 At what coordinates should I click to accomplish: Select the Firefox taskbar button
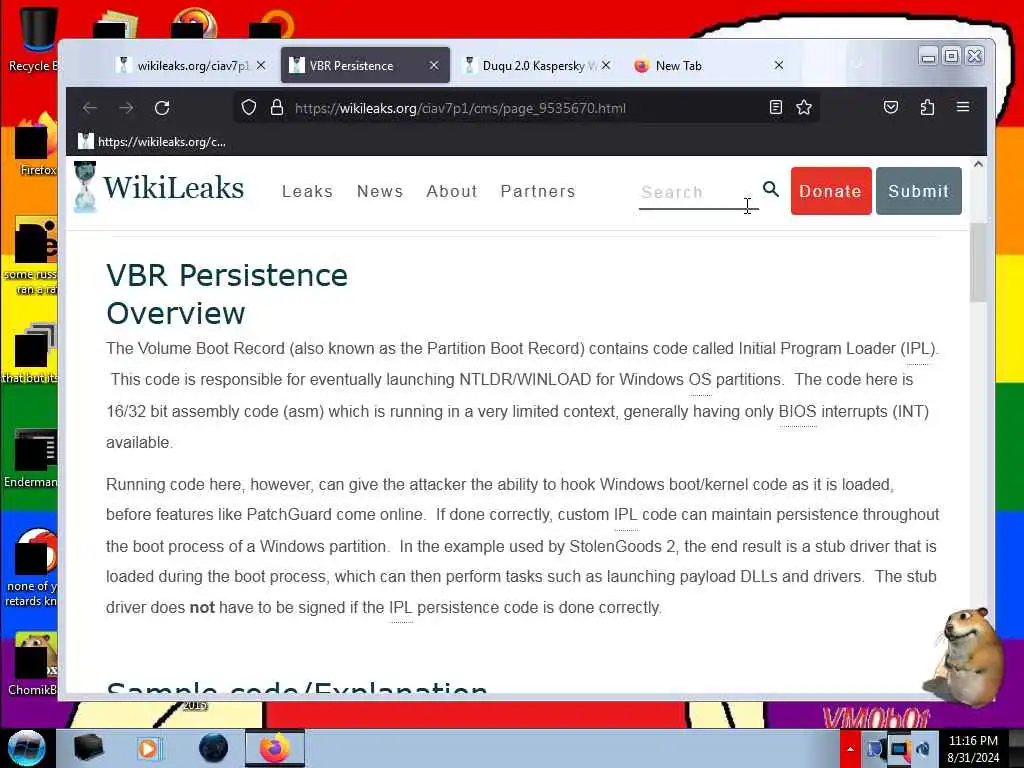275,748
